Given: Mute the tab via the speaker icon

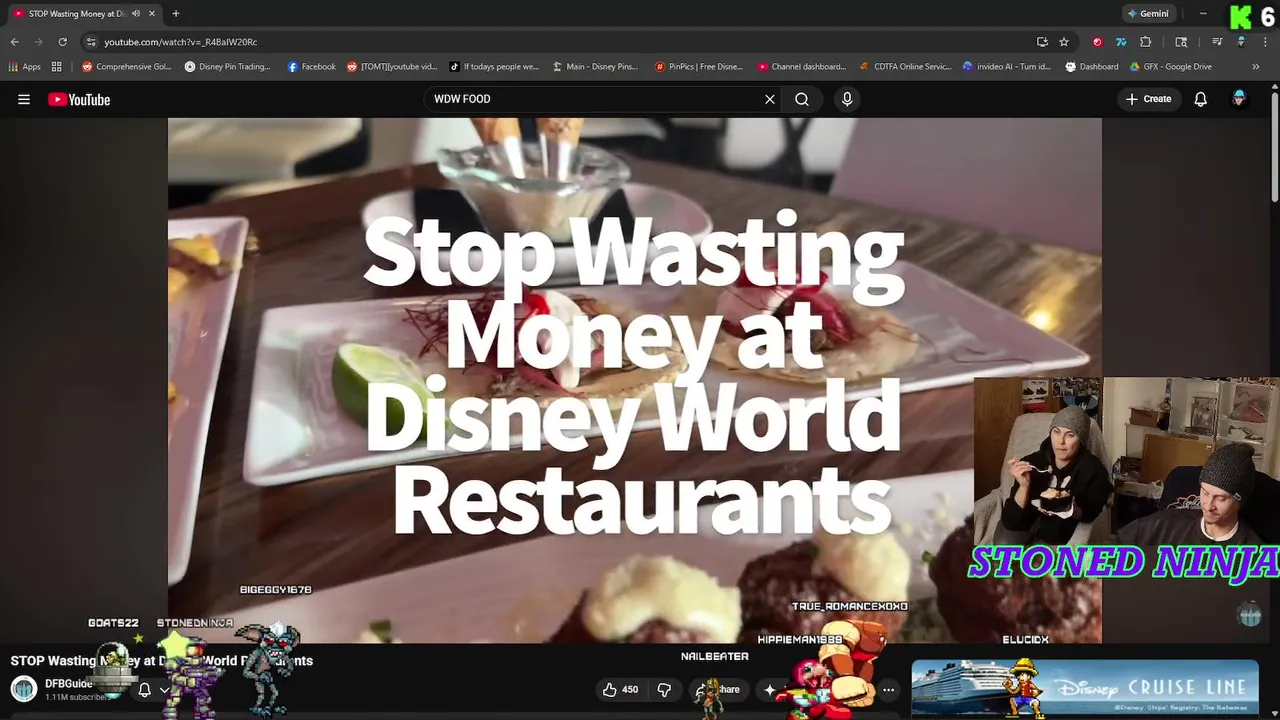Looking at the screenshot, I should (135, 14).
